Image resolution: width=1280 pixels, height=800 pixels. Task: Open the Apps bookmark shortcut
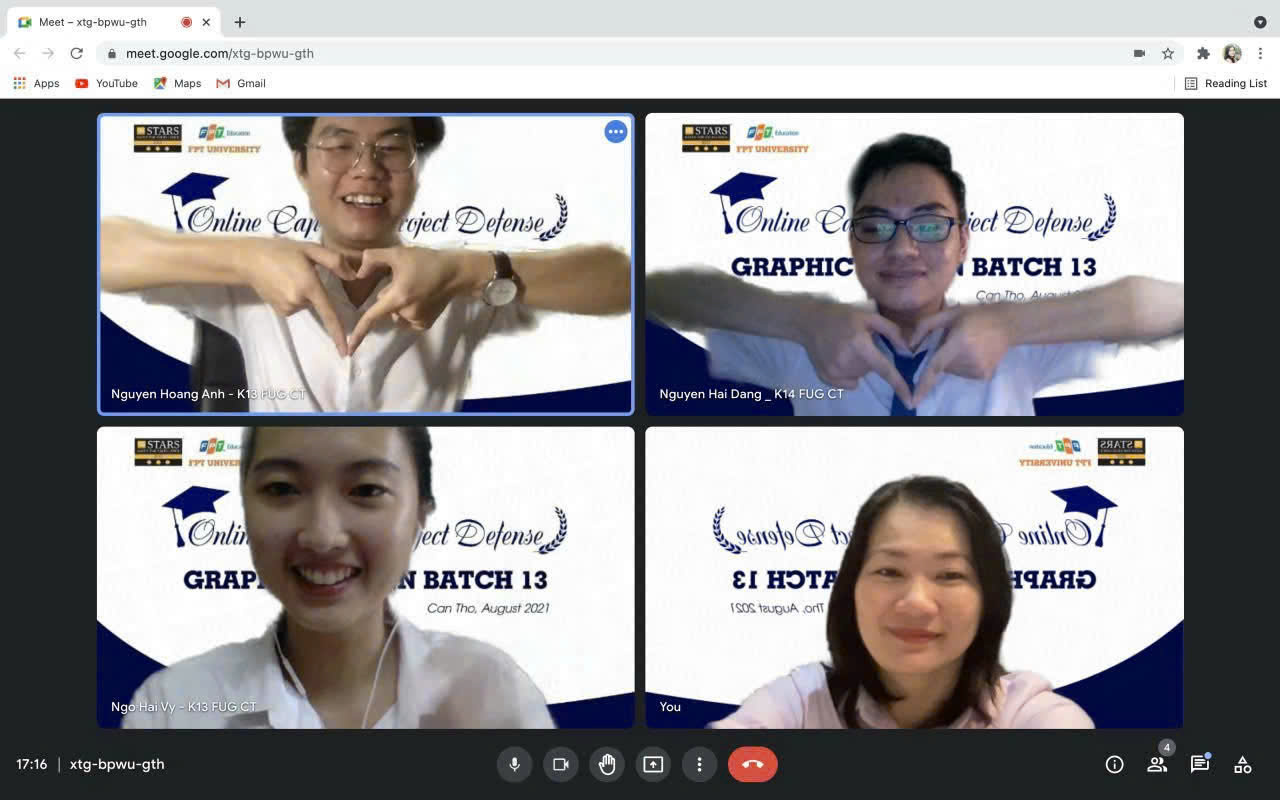coord(36,83)
